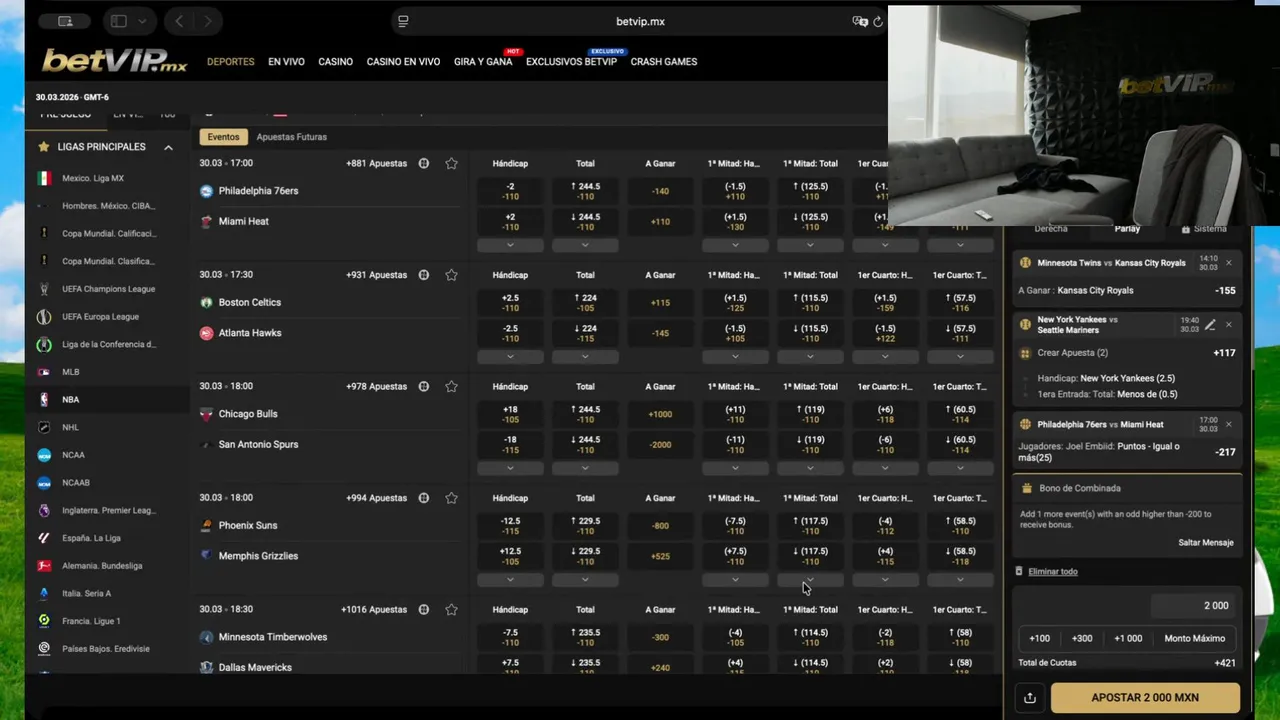The width and height of the screenshot is (1280, 720).
Task: Expand Total options for 76ers vs Heat
Action: (x=585, y=245)
